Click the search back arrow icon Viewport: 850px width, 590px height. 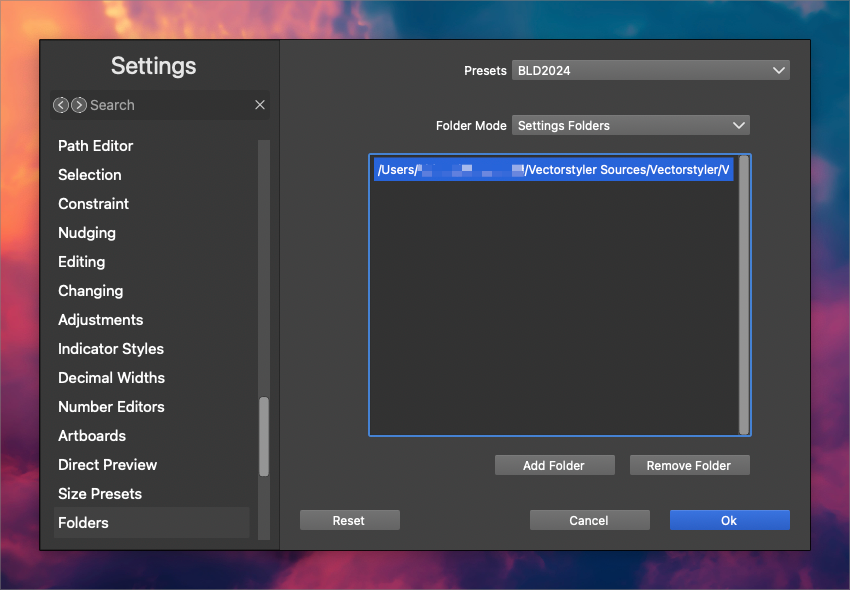tap(61, 105)
